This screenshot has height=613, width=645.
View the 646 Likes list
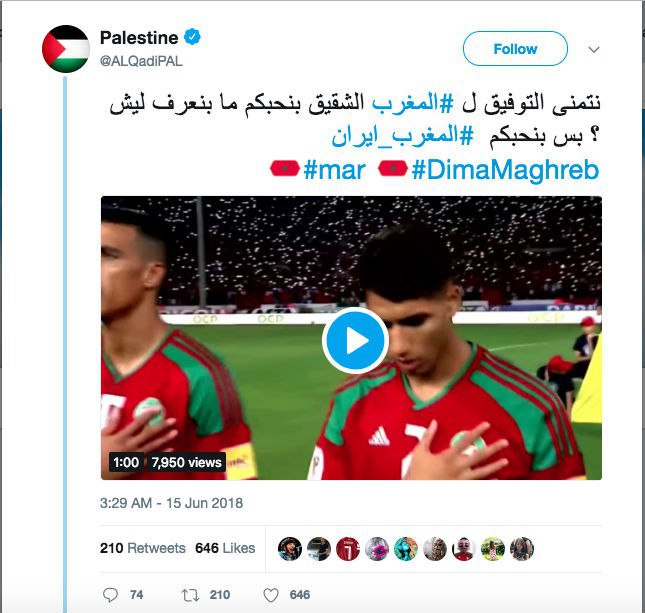225,548
